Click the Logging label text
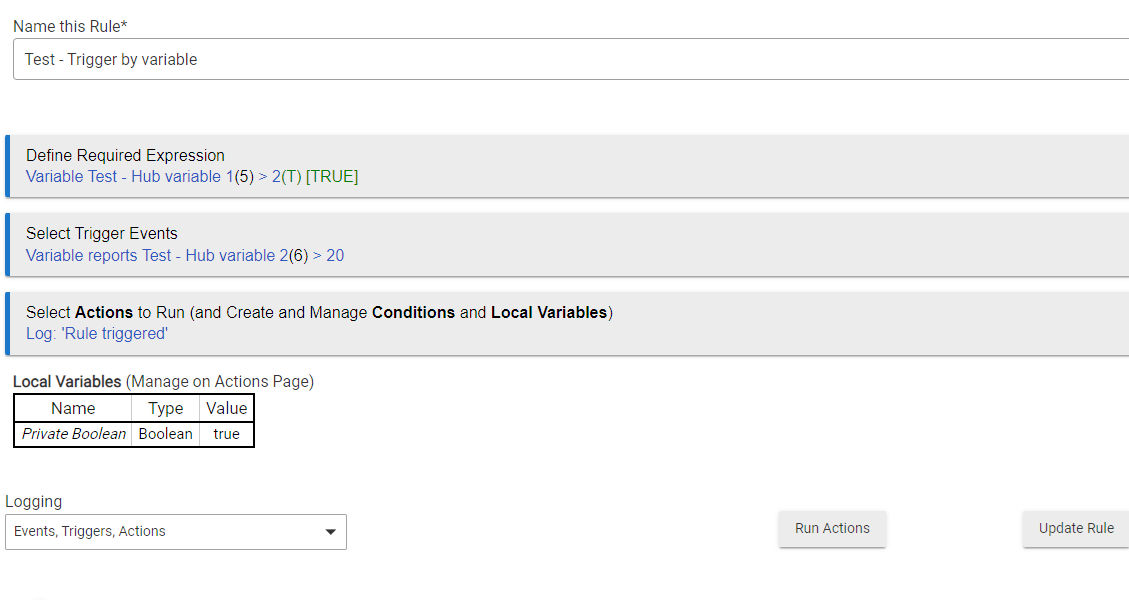 (x=34, y=501)
